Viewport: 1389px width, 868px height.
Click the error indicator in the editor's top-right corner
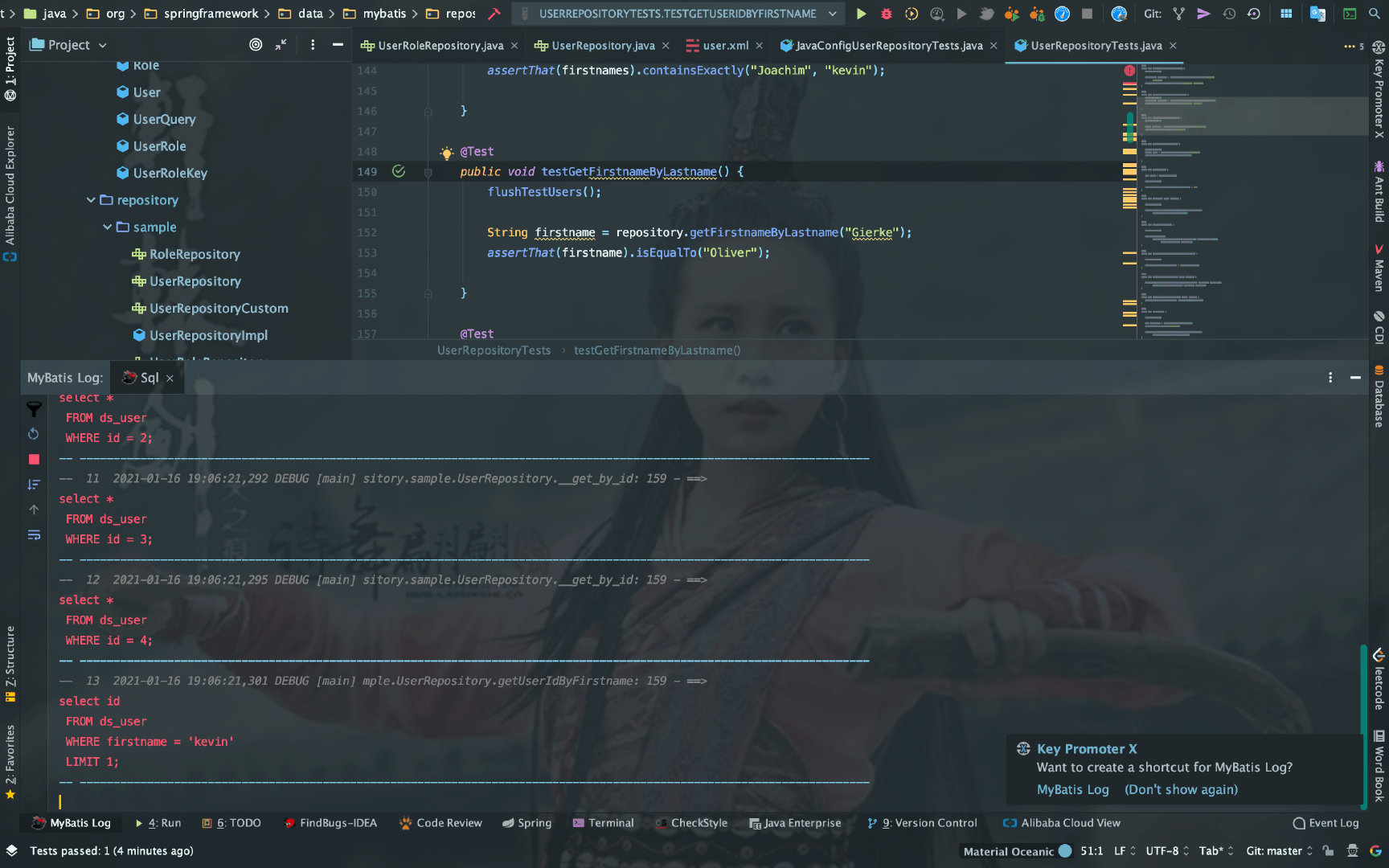point(1129,71)
